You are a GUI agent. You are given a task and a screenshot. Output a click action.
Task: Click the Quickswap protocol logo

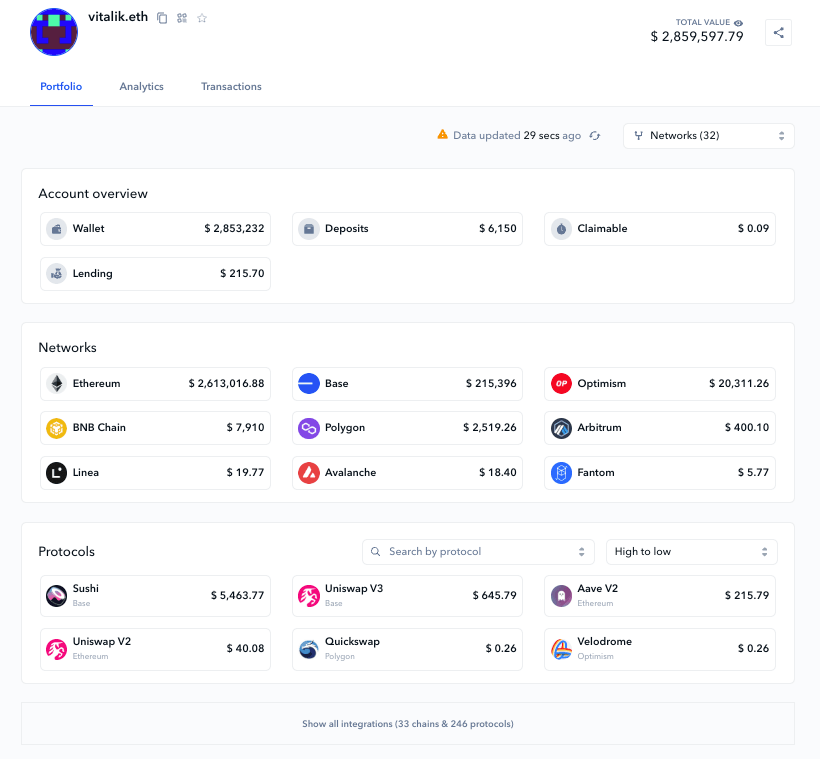point(309,649)
